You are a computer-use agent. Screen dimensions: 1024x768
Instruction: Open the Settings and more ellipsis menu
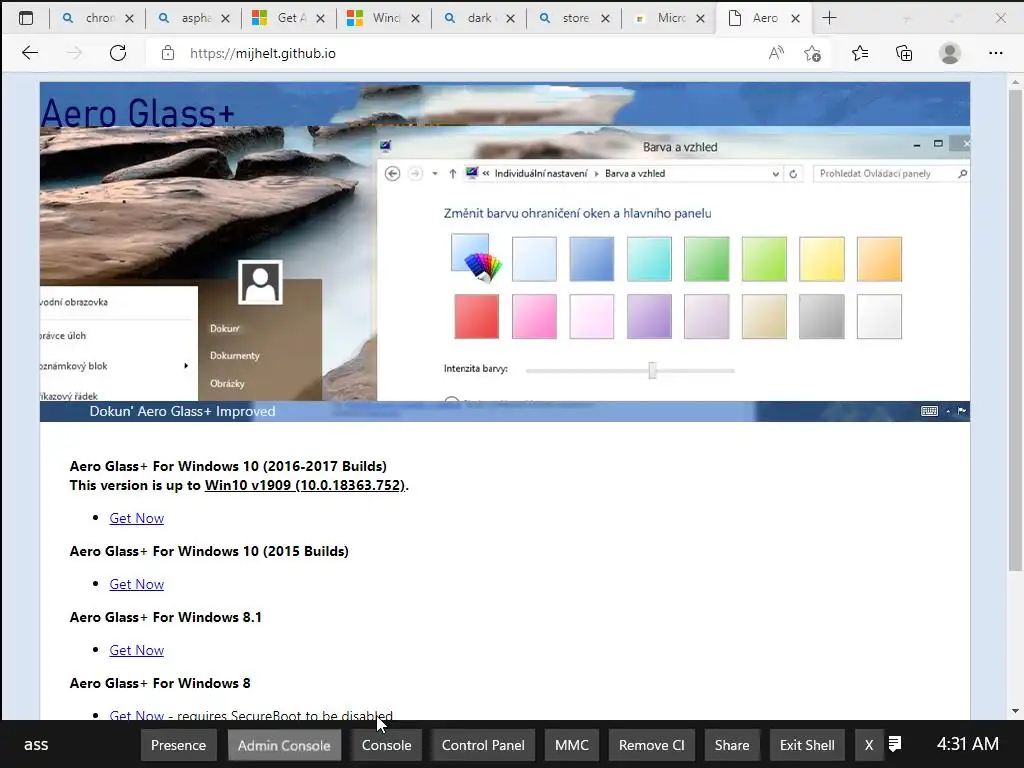point(995,53)
